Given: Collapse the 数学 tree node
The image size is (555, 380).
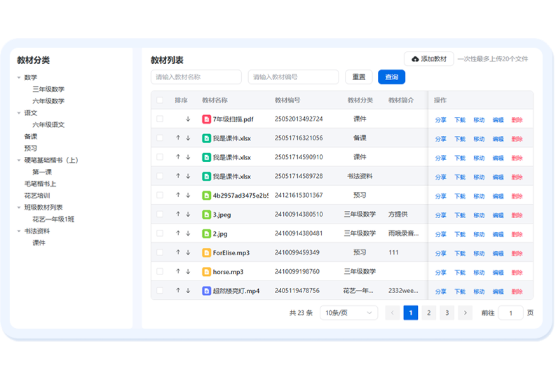Looking at the screenshot, I should coord(19,77).
